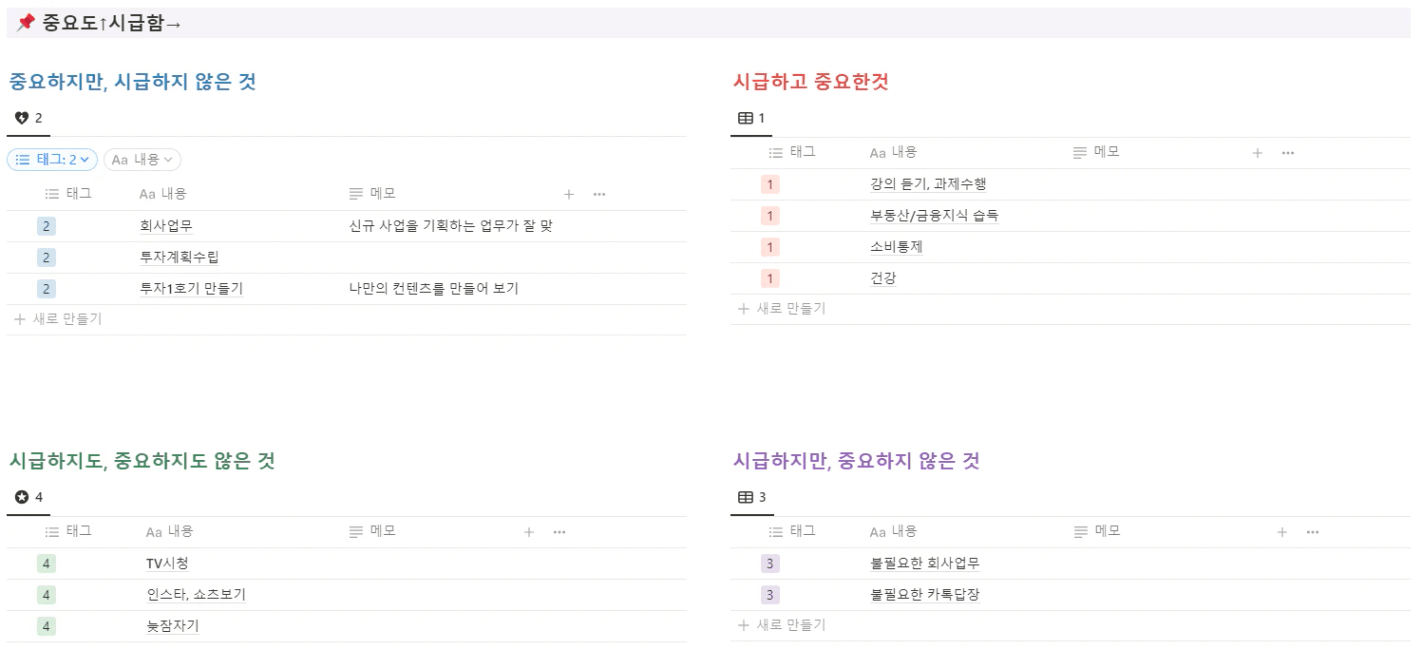Open the 태그: 2 filter dropdown

coord(52,159)
